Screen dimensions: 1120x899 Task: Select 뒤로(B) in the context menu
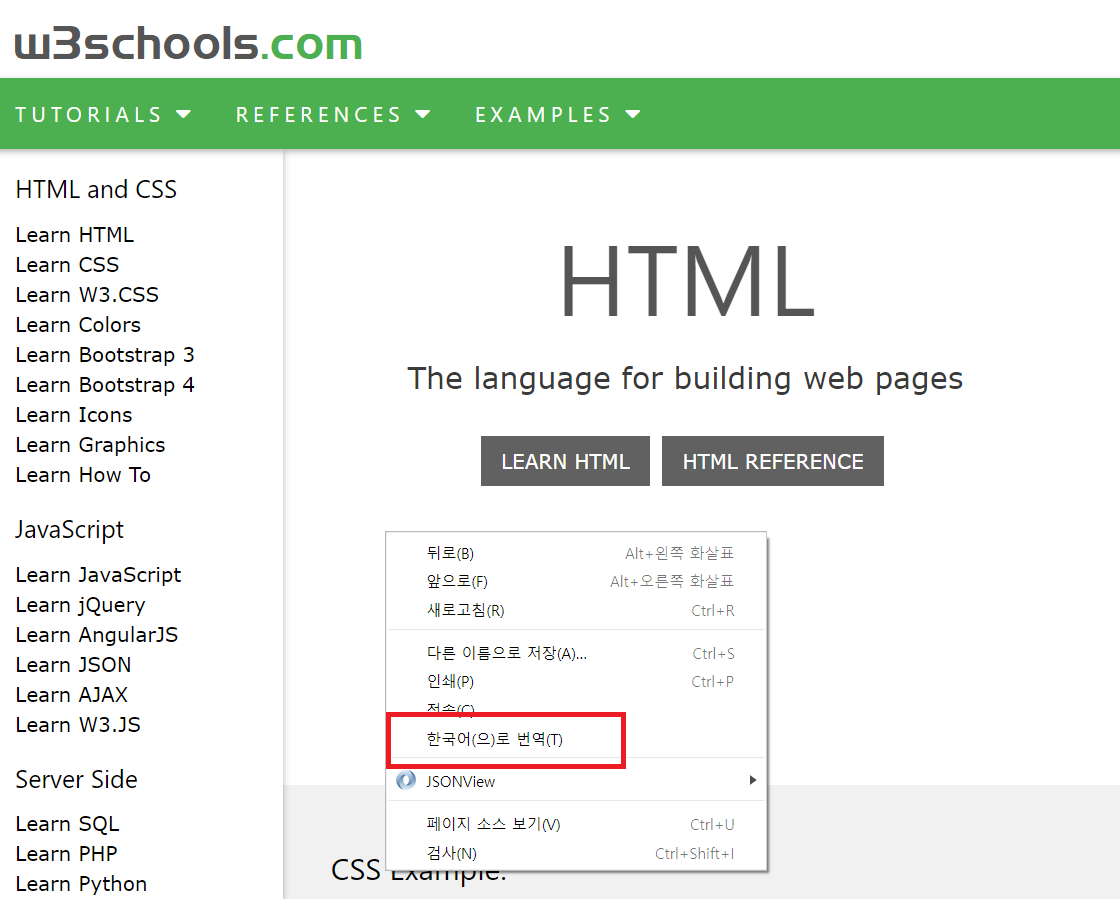pyautogui.click(x=576, y=553)
